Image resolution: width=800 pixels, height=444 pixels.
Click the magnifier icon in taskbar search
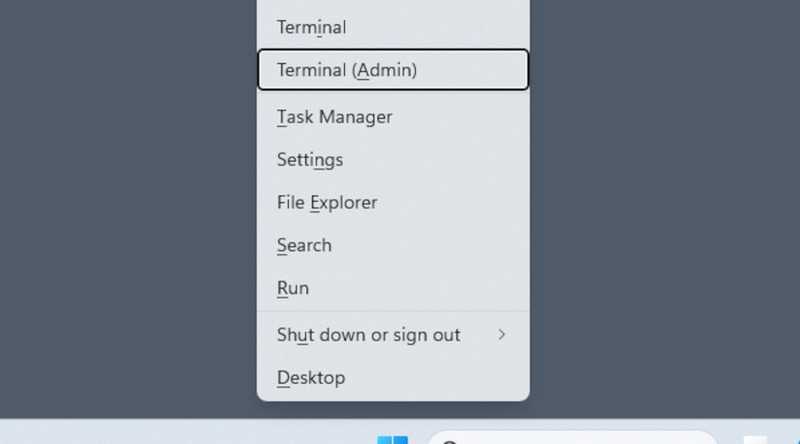[450, 441]
